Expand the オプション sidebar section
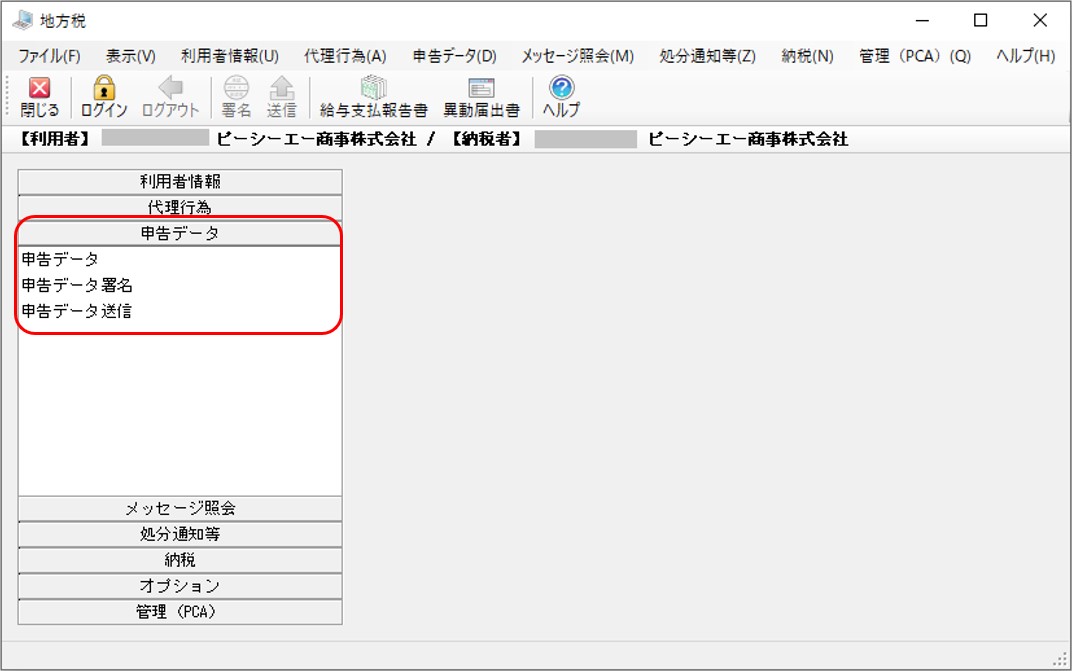 180,586
